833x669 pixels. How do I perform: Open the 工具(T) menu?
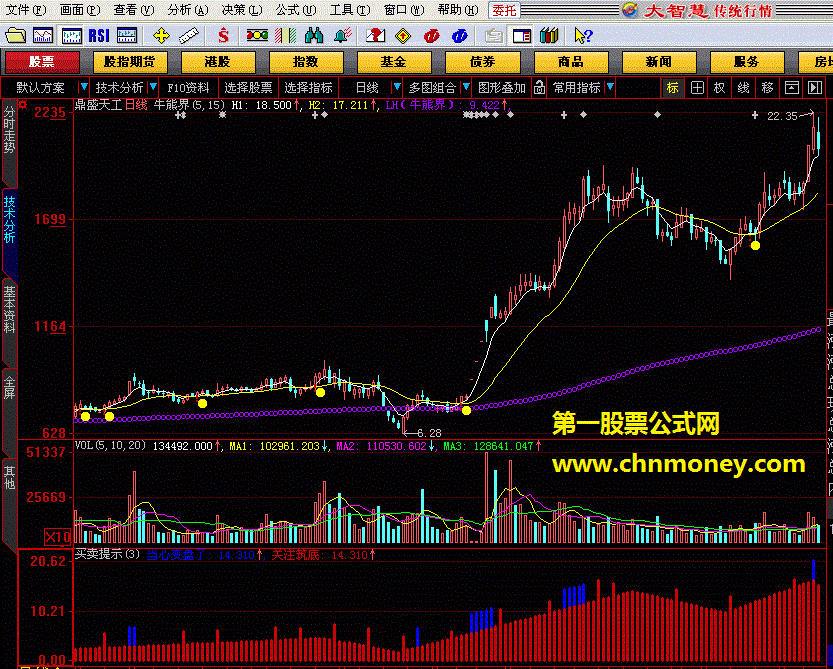(350, 10)
